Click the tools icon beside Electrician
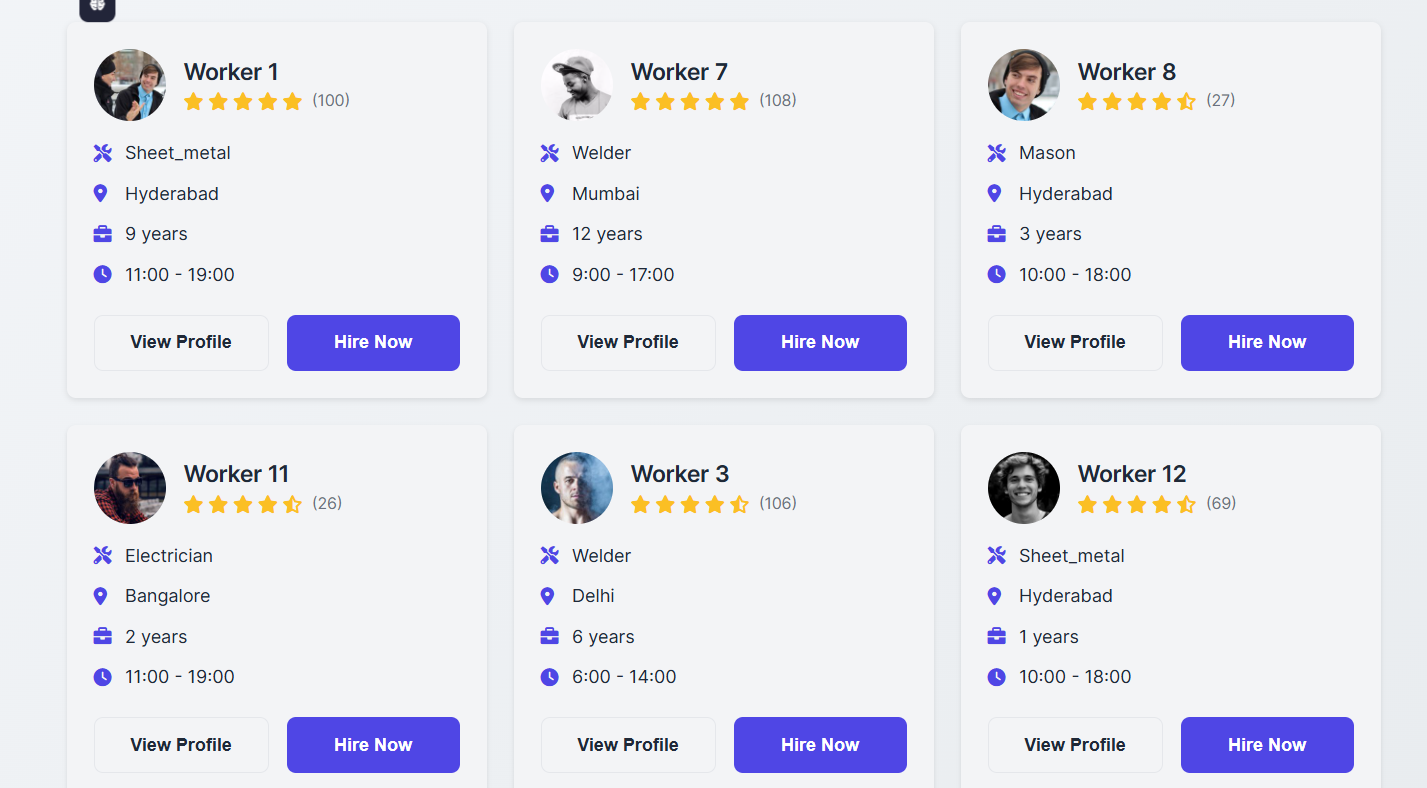 click(x=102, y=556)
